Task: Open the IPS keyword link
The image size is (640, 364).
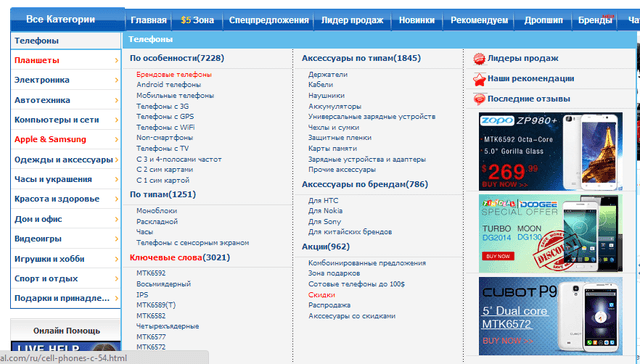Action: click(142, 295)
